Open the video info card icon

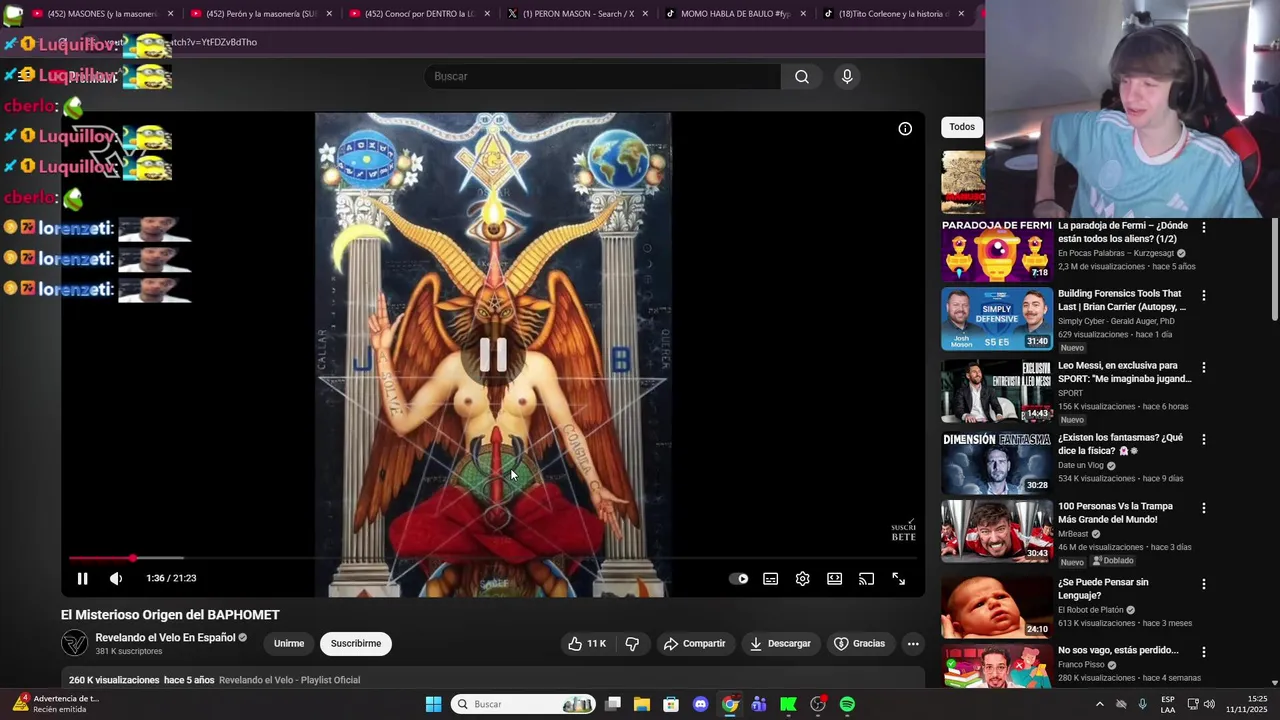point(905,128)
